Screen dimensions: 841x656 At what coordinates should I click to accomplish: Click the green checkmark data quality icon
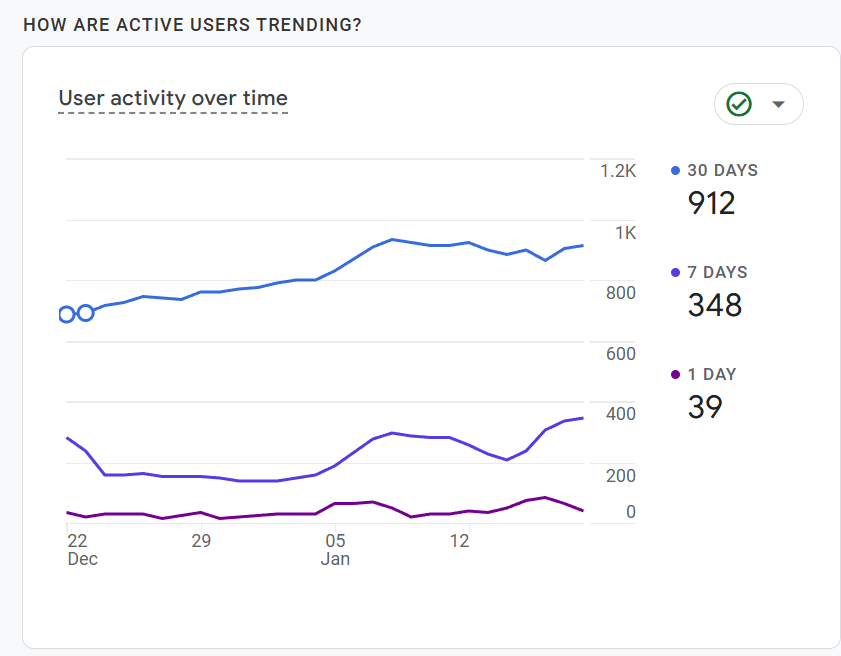[739, 104]
